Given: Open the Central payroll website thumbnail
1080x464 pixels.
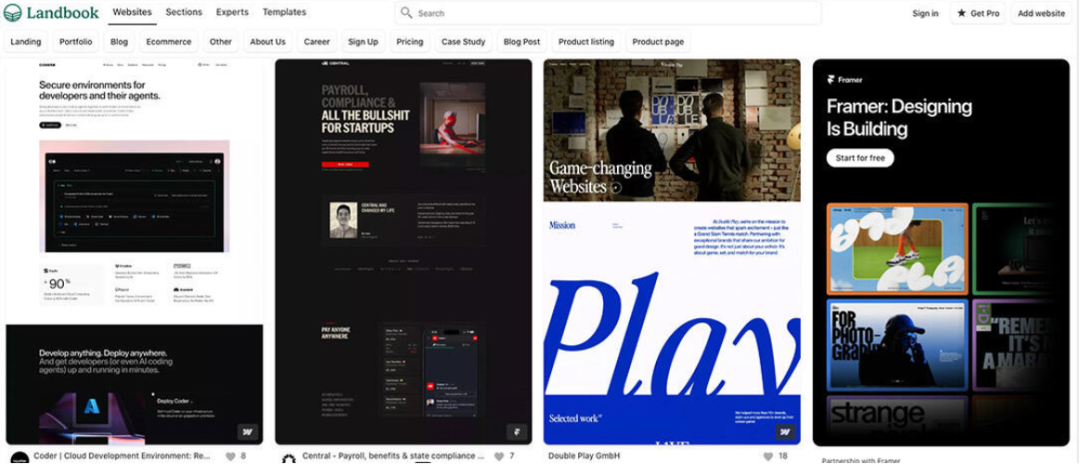Looking at the screenshot, I should [404, 252].
